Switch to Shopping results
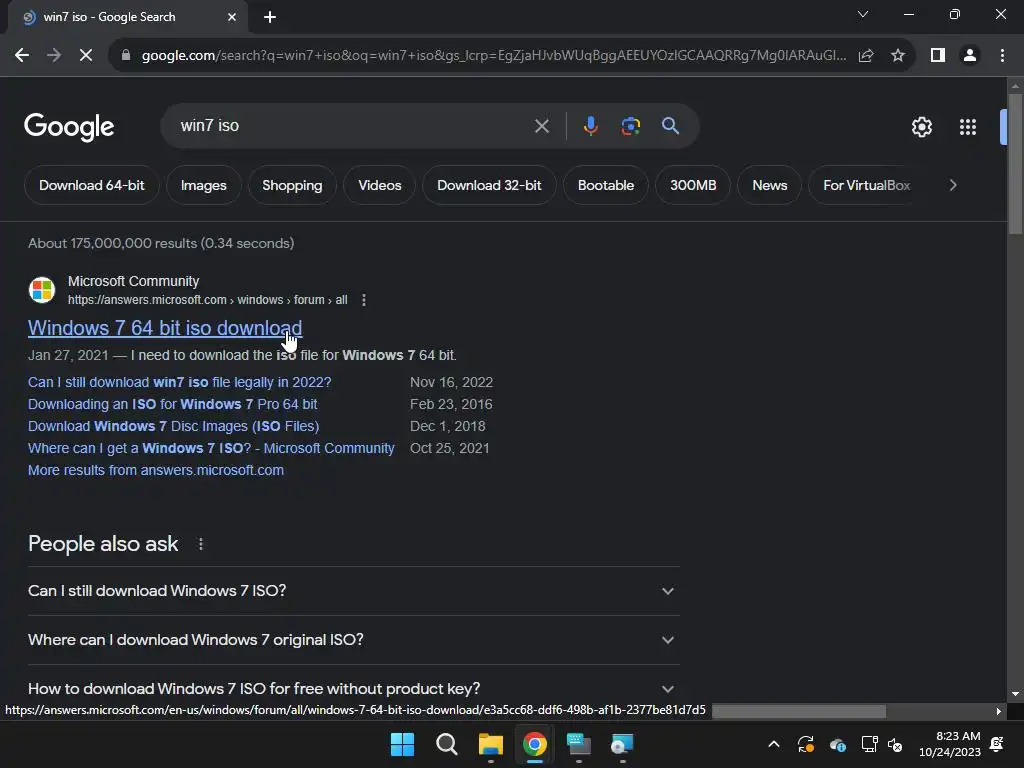 coord(292,185)
